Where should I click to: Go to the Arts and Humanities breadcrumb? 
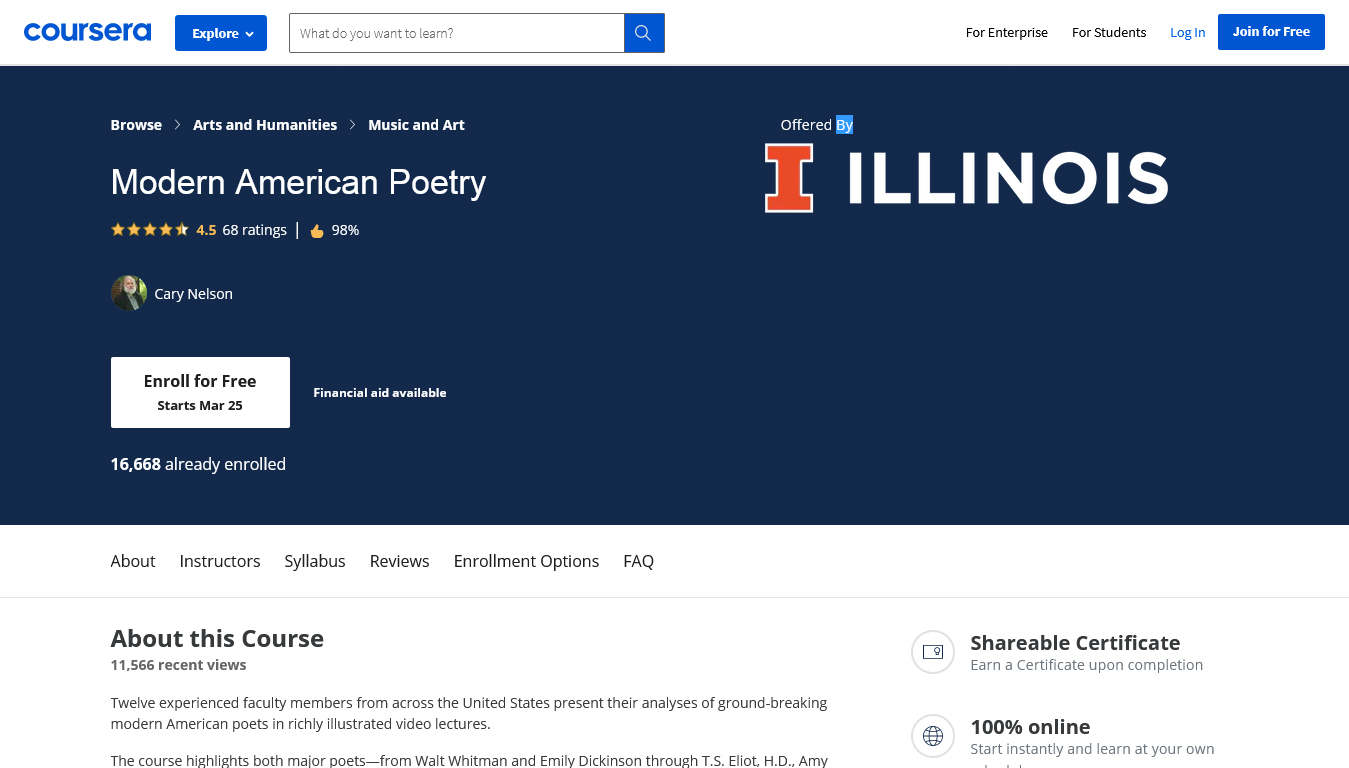click(x=265, y=125)
